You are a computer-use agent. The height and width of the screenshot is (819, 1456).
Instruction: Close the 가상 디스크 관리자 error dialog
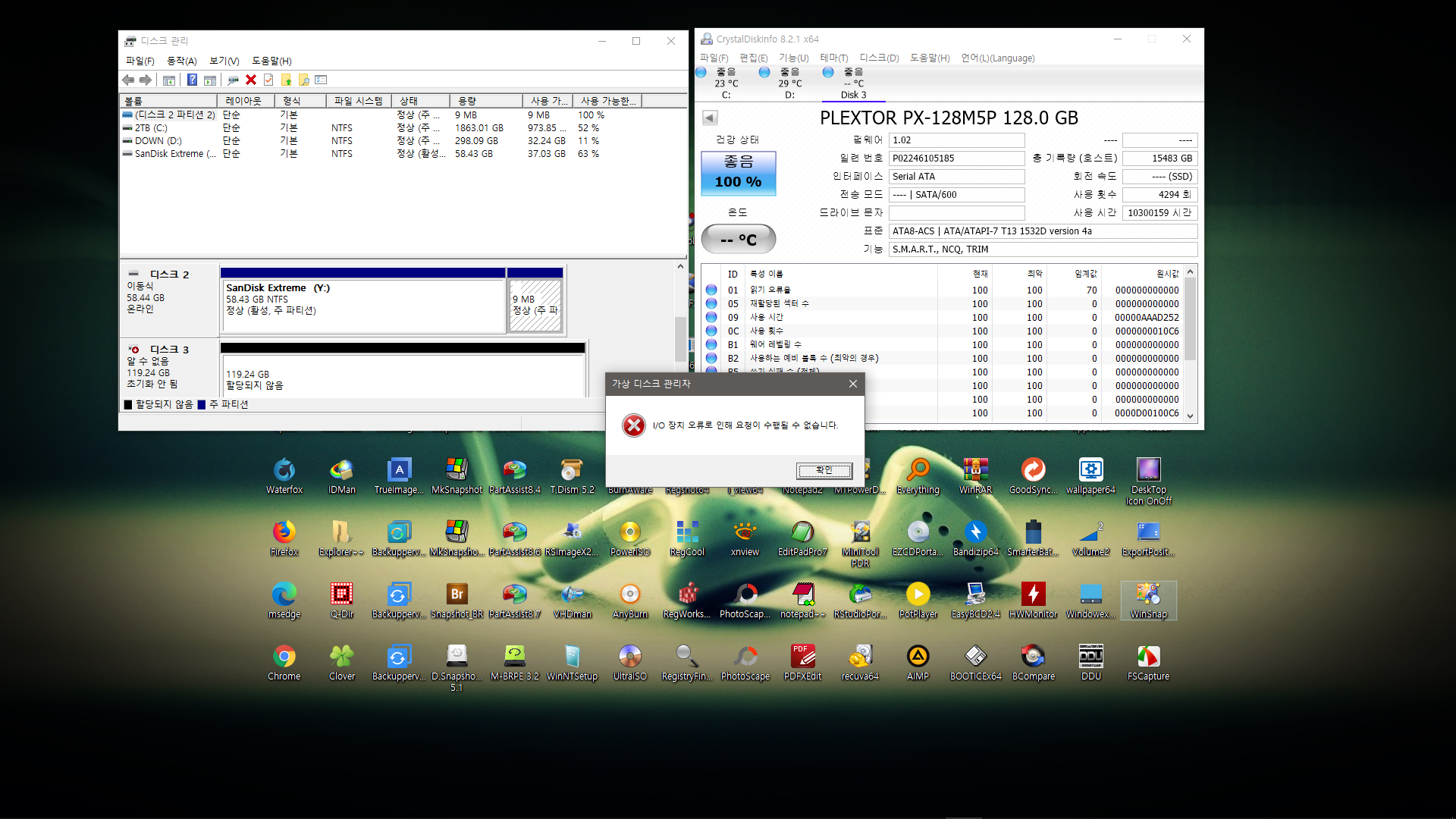click(853, 384)
